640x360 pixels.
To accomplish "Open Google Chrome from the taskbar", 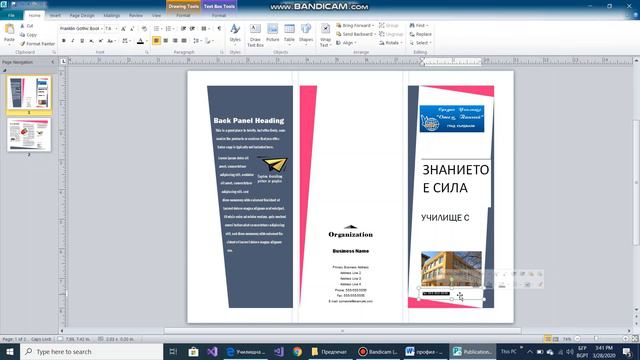I will pyautogui.click(x=297, y=351).
